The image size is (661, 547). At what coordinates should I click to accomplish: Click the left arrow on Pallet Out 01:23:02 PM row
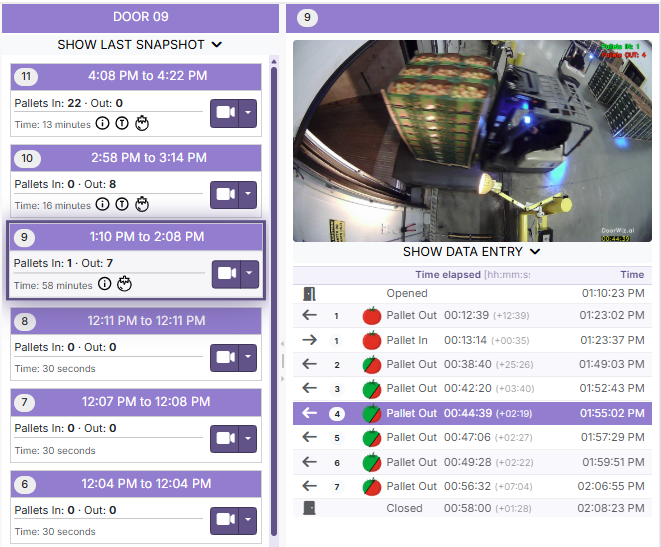[x=309, y=315]
